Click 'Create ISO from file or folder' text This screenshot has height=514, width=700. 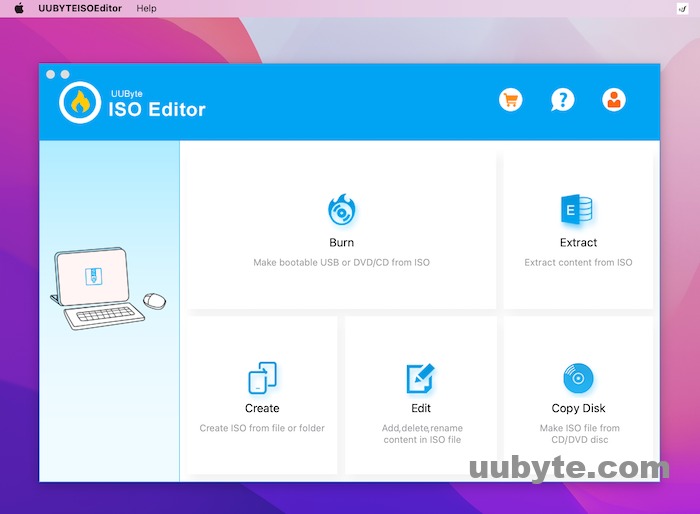tap(262, 428)
